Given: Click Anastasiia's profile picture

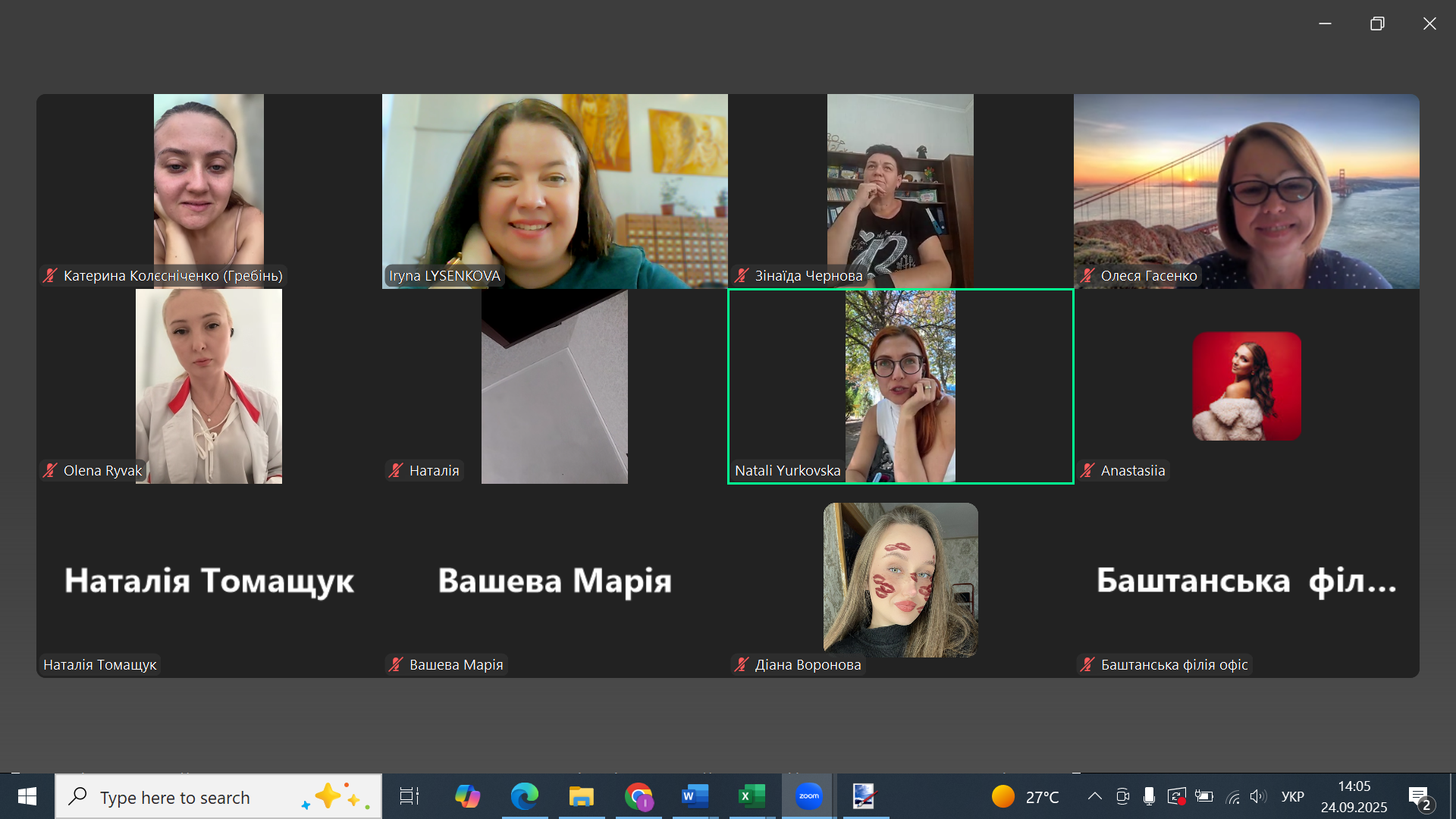Looking at the screenshot, I should 1246,386.
